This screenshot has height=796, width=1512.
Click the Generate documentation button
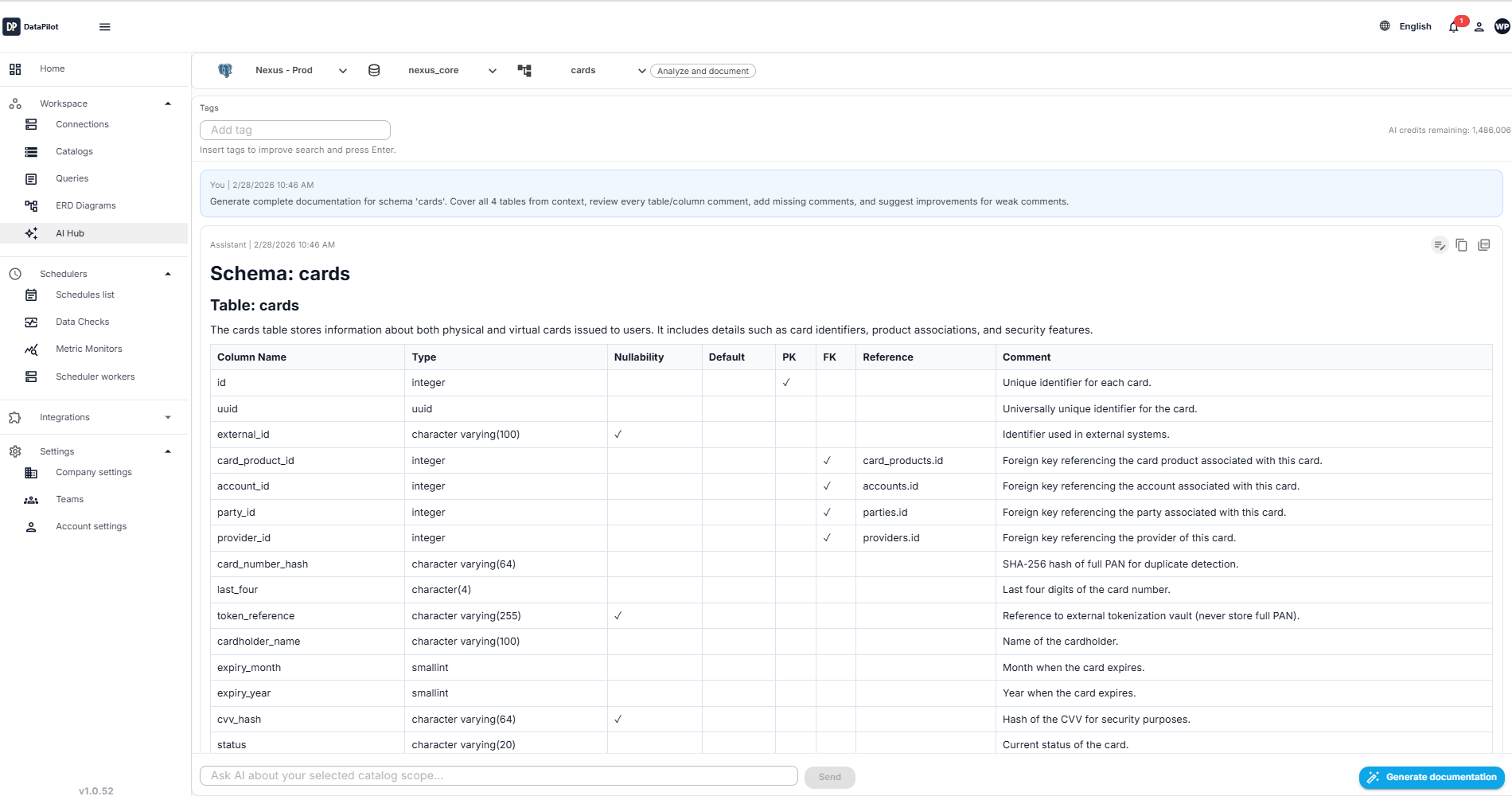[x=1431, y=777]
